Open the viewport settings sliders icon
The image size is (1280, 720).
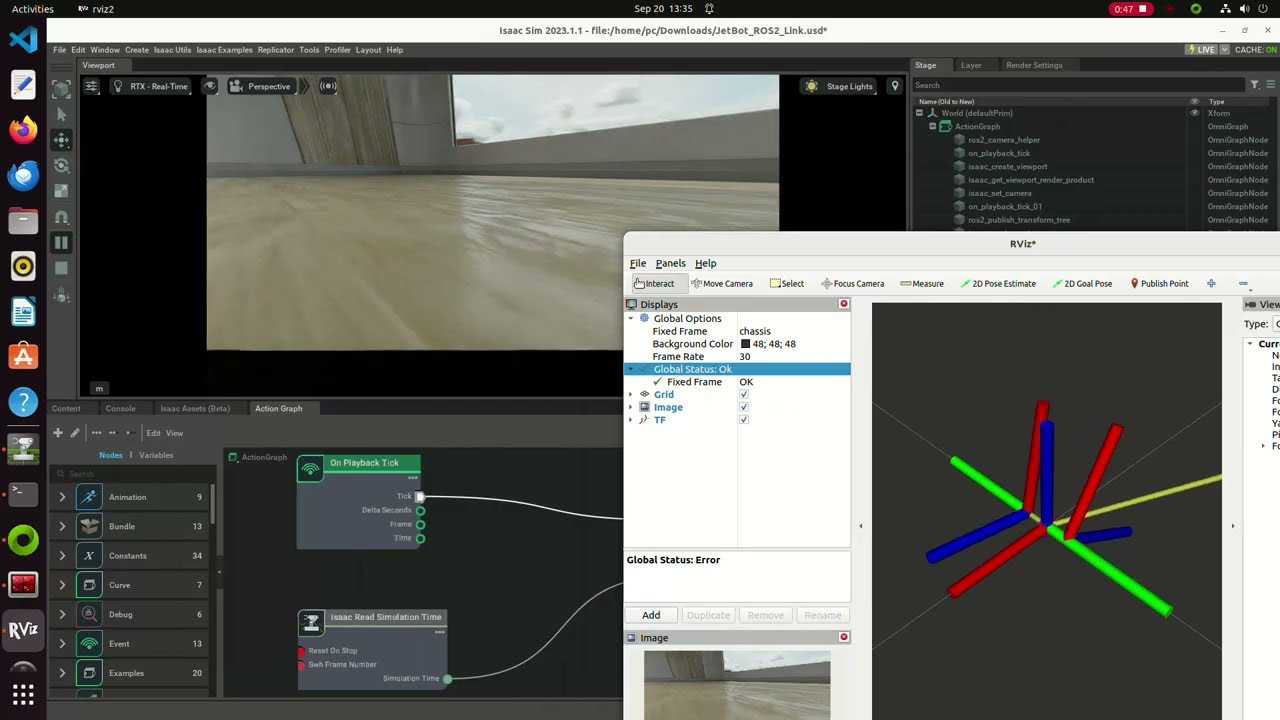[91, 86]
